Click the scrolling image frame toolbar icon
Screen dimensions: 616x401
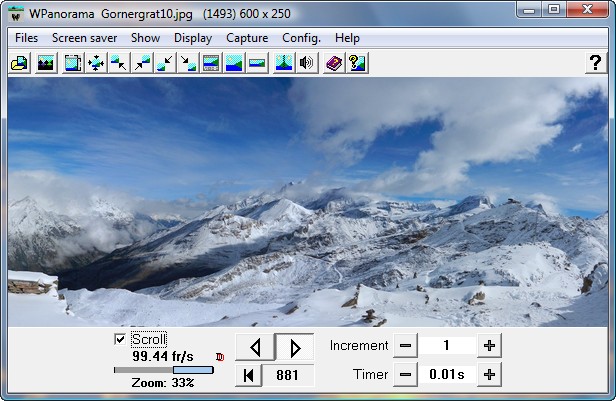73,63
